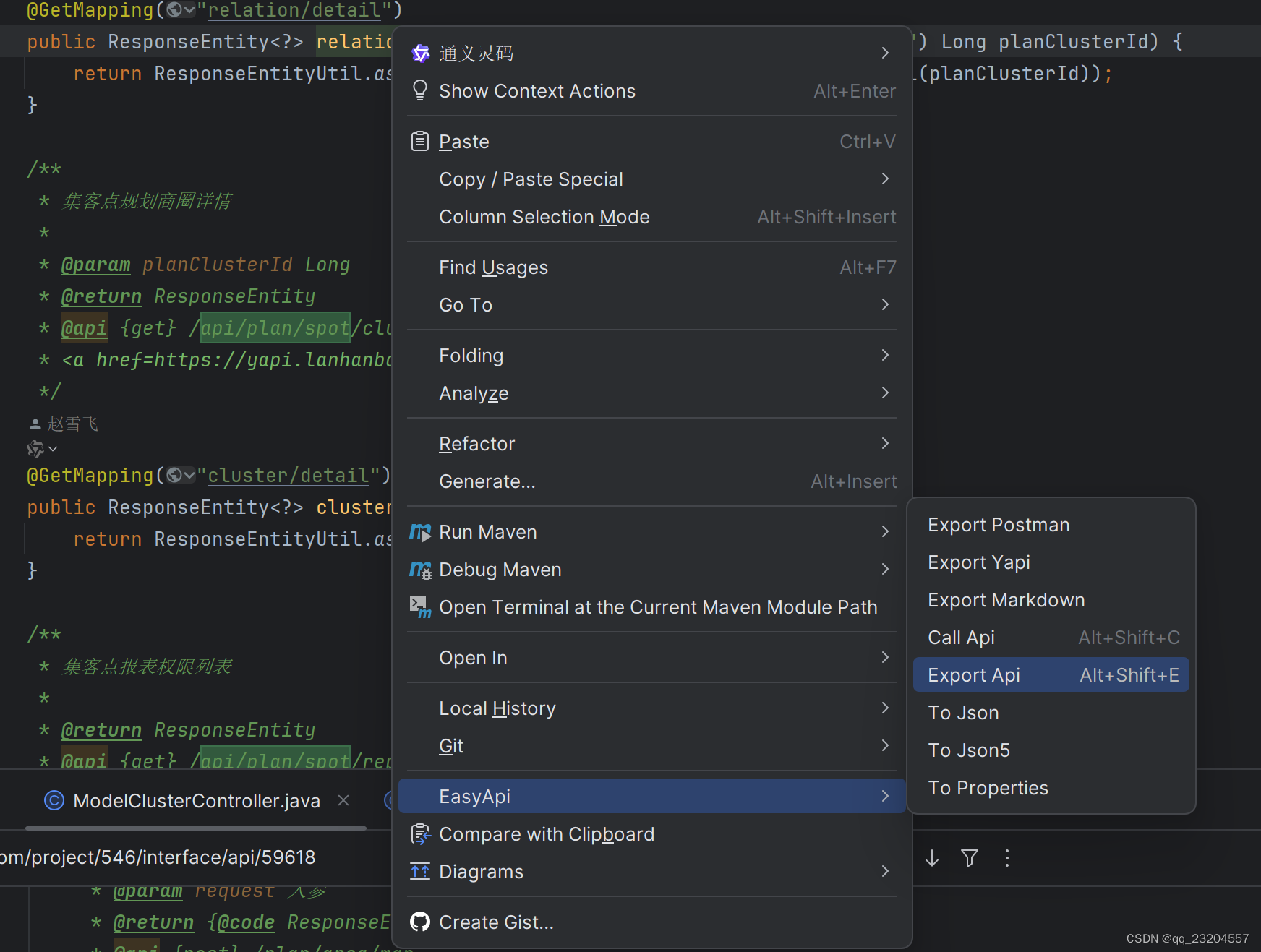
Task: Click the Diagrams icon
Action: (420, 872)
